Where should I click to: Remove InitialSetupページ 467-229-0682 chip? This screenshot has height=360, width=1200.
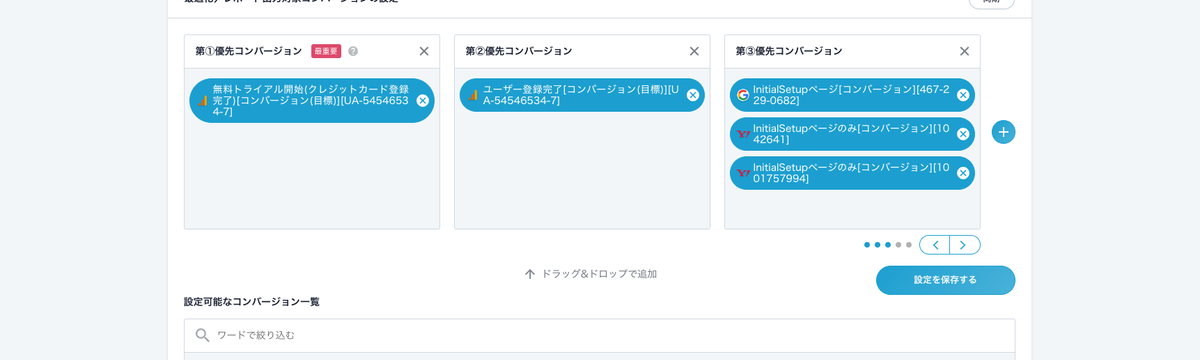[963, 95]
